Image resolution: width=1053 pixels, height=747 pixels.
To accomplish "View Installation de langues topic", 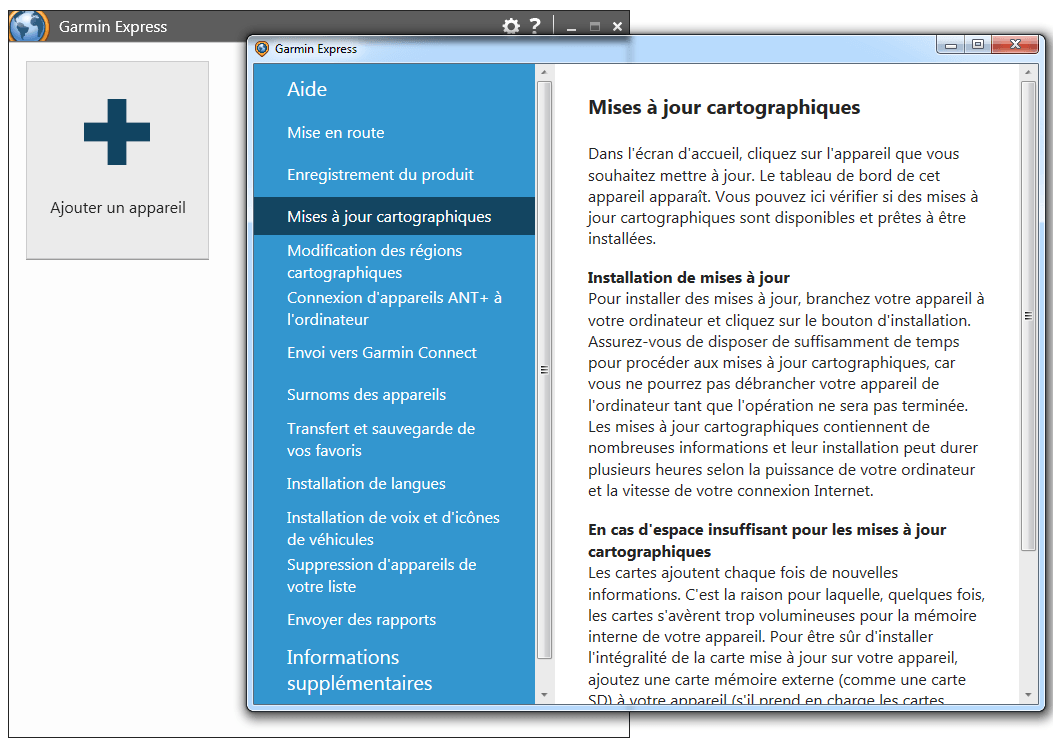I will pyautogui.click(x=366, y=484).
